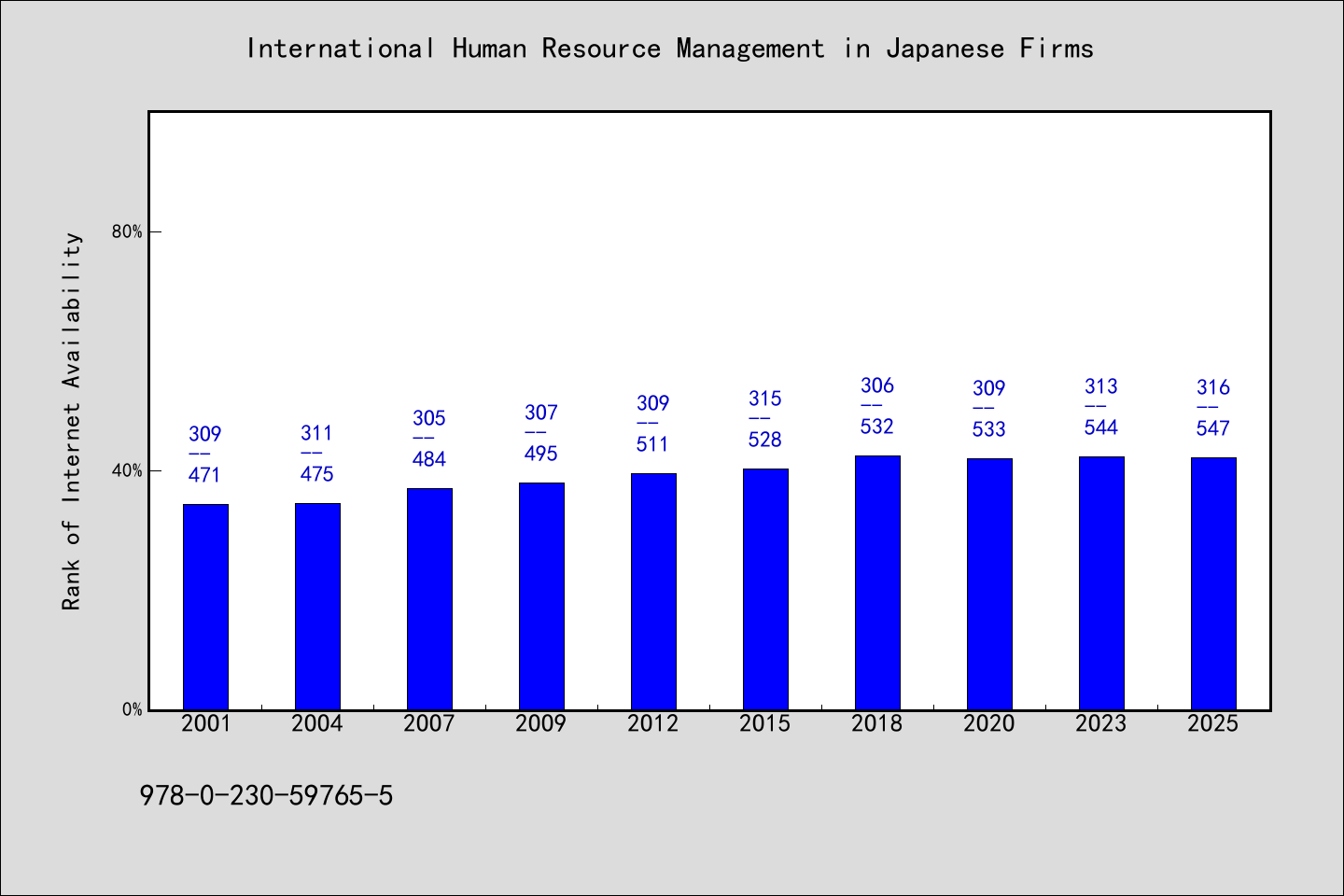Select the blue bar for 2004

click(317, 606)
